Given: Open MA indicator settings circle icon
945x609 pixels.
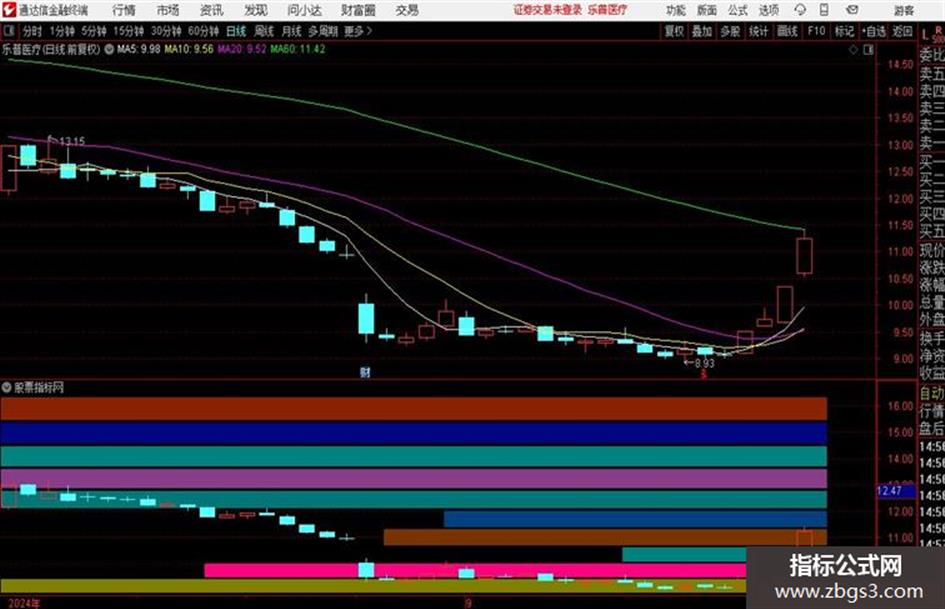Looking at the screenshot, I should pos(109,49).
